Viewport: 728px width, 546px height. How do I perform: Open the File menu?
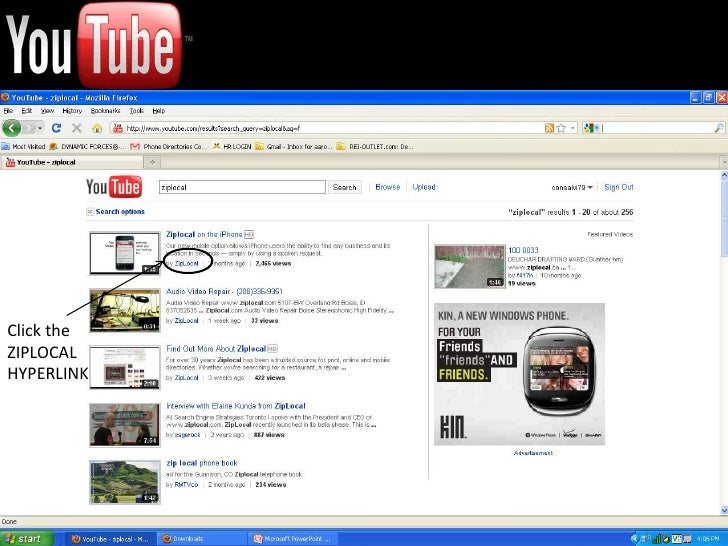tap(8, 111)
